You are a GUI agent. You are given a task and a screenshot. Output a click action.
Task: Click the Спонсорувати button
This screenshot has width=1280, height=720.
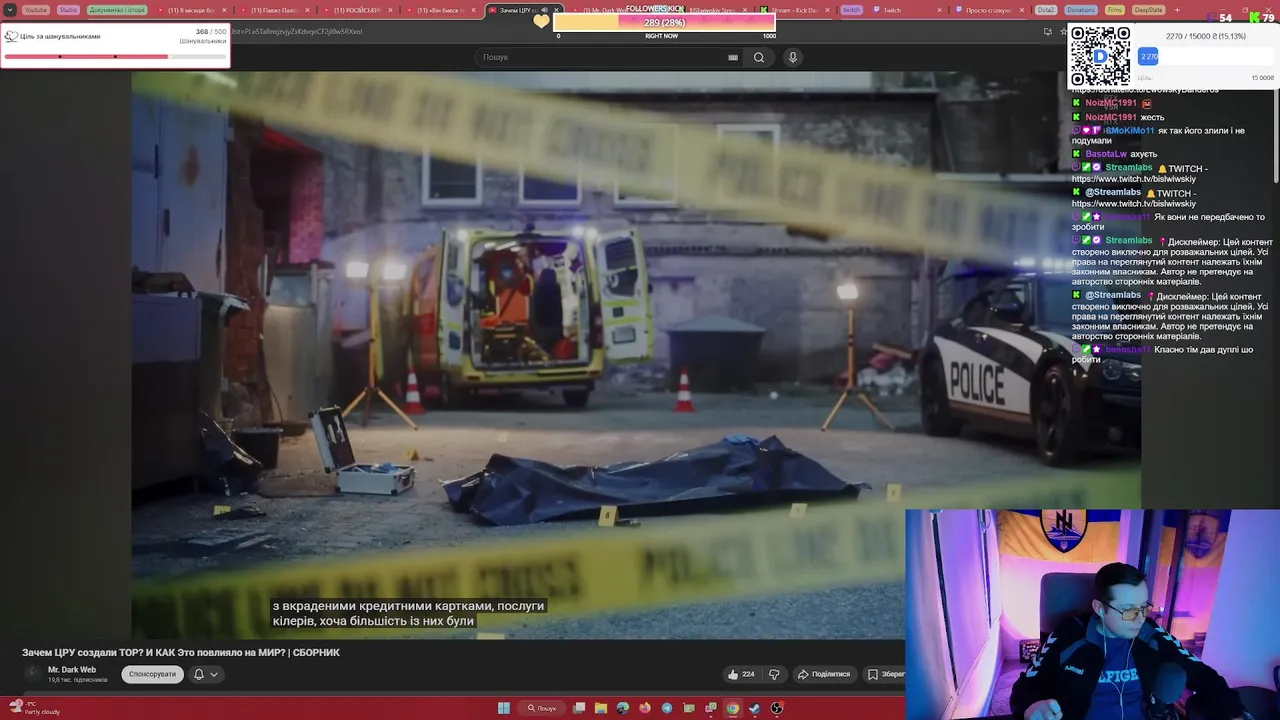coord(152,674)
